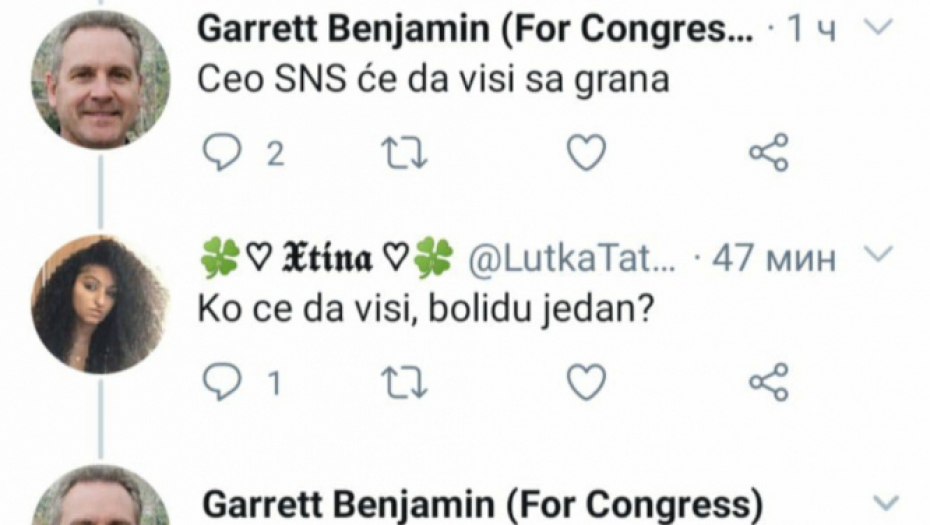Visit the @LutkaTat... handle profile
This screenshot has width=930, height=525.
point(573,259)
